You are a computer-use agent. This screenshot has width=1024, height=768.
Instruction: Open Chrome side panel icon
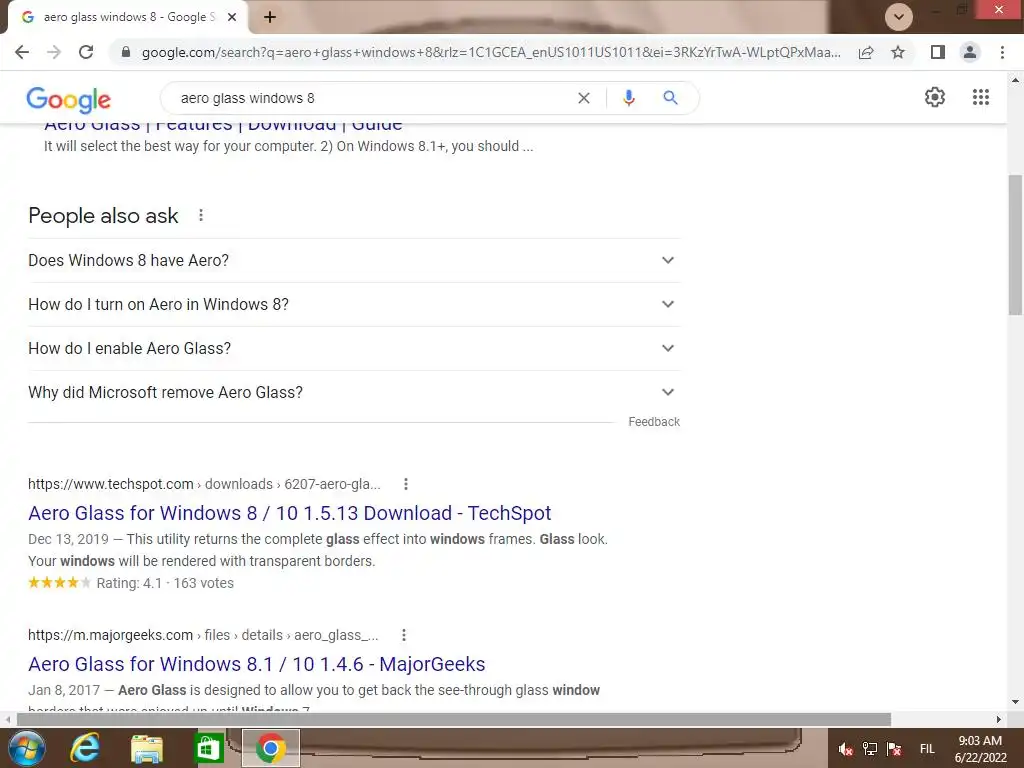[x=938, y=52]
